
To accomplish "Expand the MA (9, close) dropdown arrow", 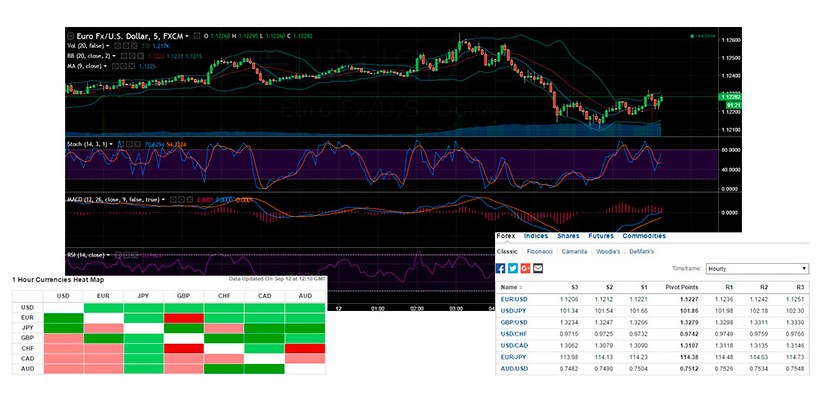I will pyautogui.click(x=105, y=66).
